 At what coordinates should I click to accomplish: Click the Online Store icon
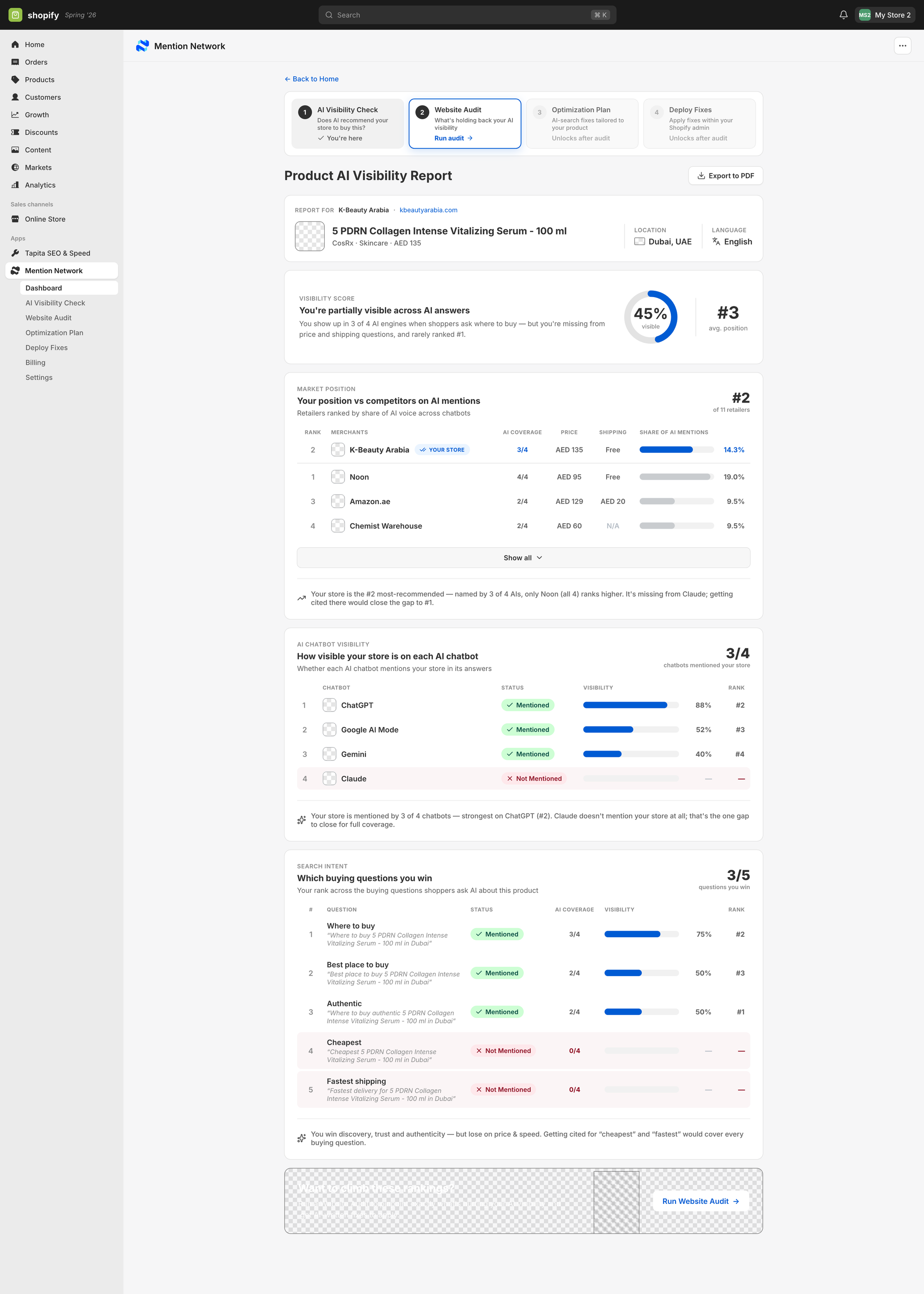point(15,219)
